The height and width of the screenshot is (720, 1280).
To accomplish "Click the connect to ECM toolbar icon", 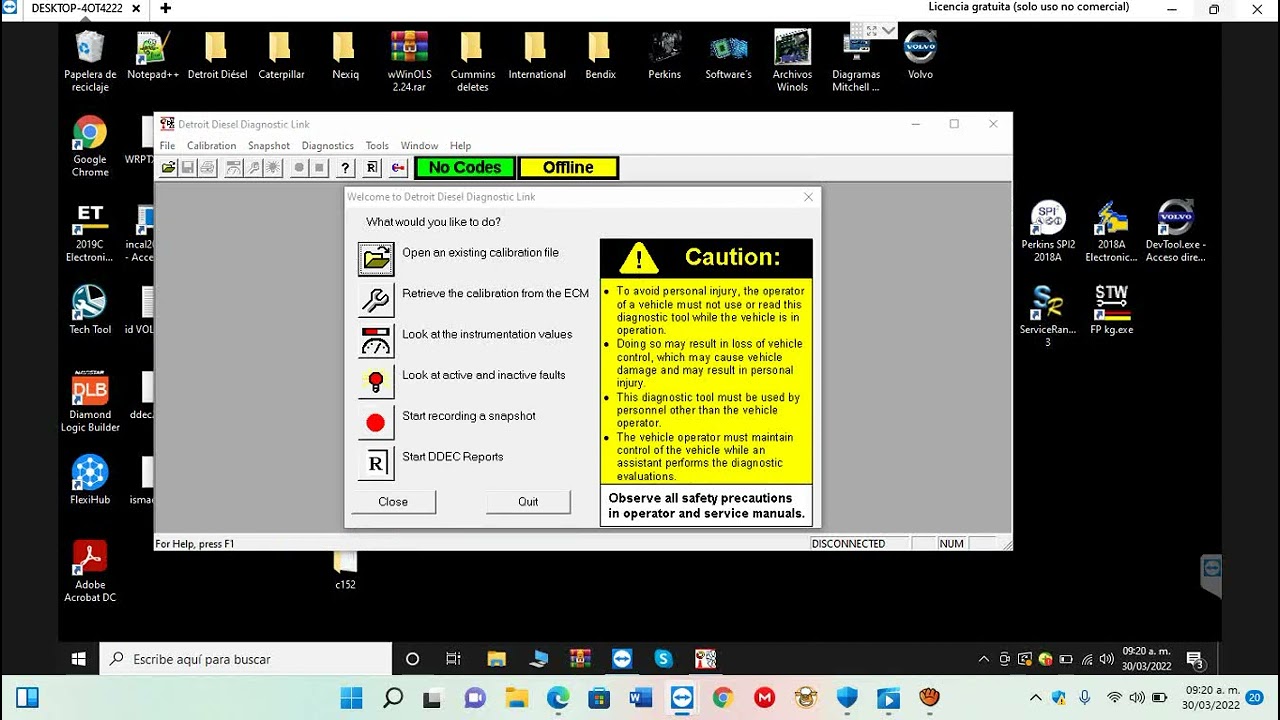I will 398,168.
